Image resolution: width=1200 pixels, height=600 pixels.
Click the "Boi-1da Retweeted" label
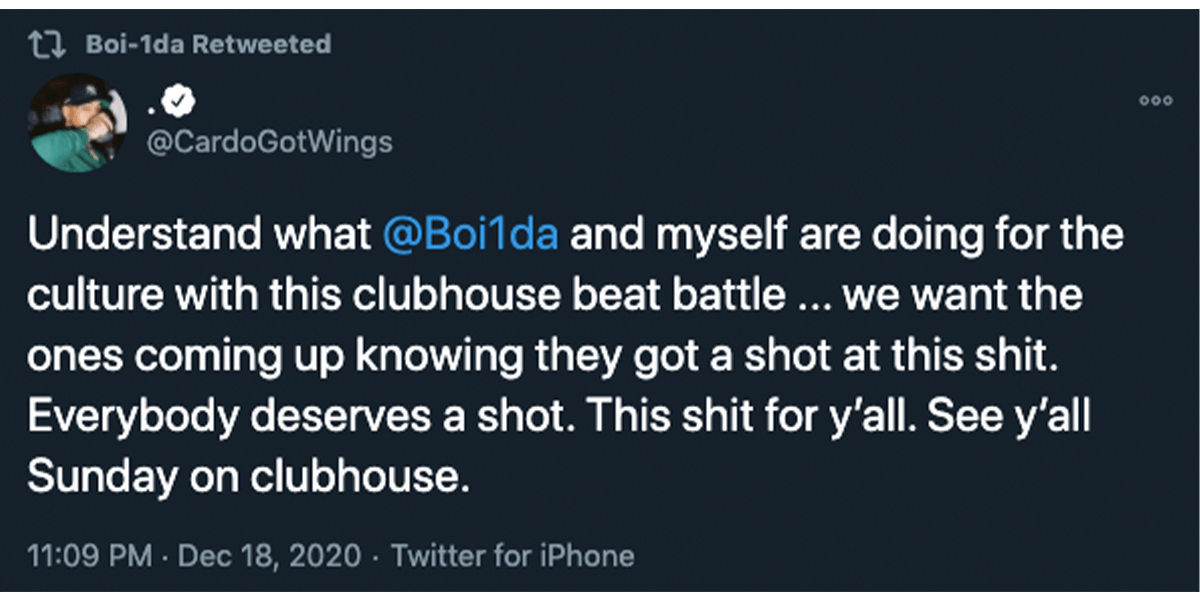point(208,45)
